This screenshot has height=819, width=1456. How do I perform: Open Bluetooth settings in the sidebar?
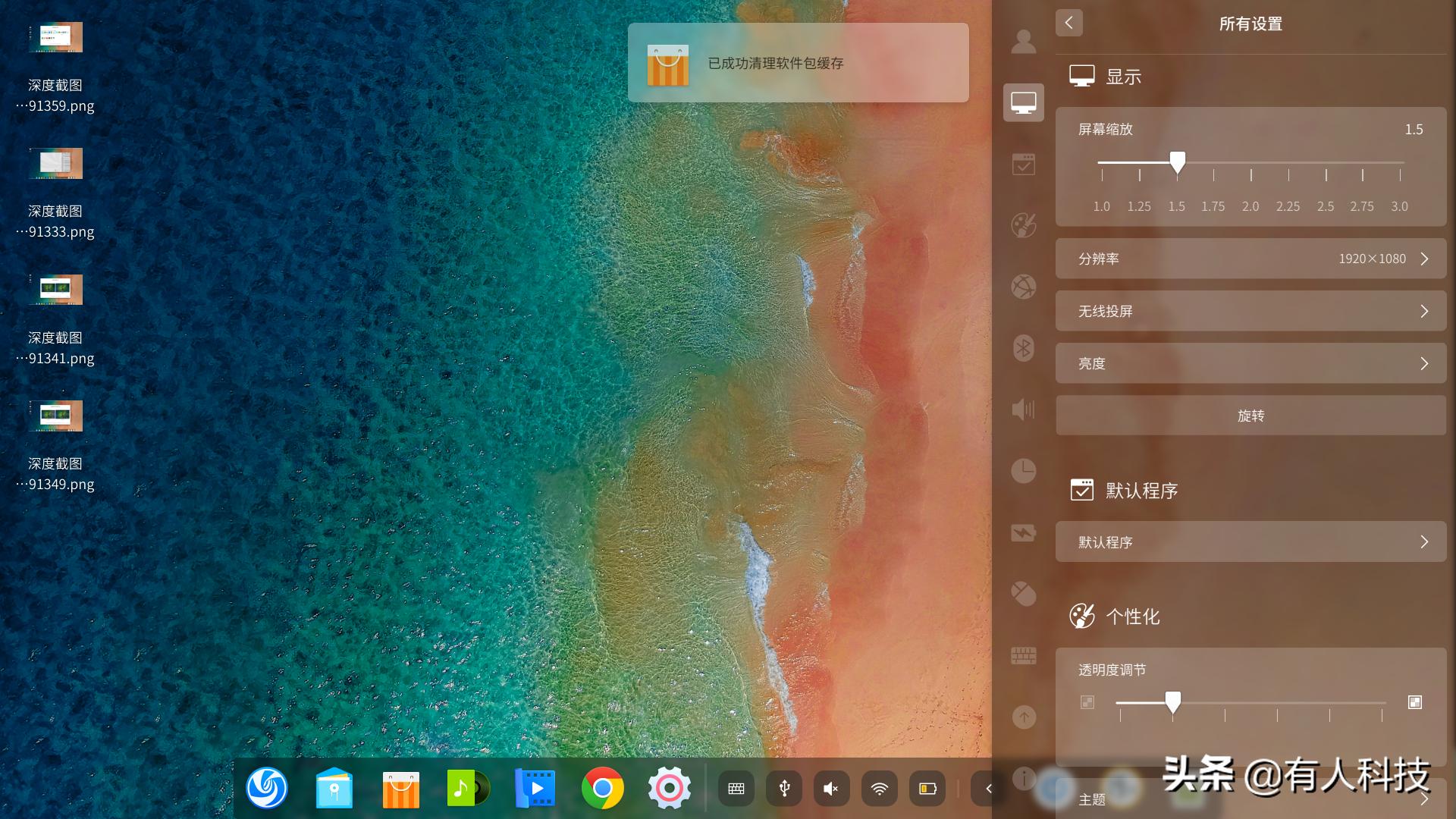(x=1023, y=348)
